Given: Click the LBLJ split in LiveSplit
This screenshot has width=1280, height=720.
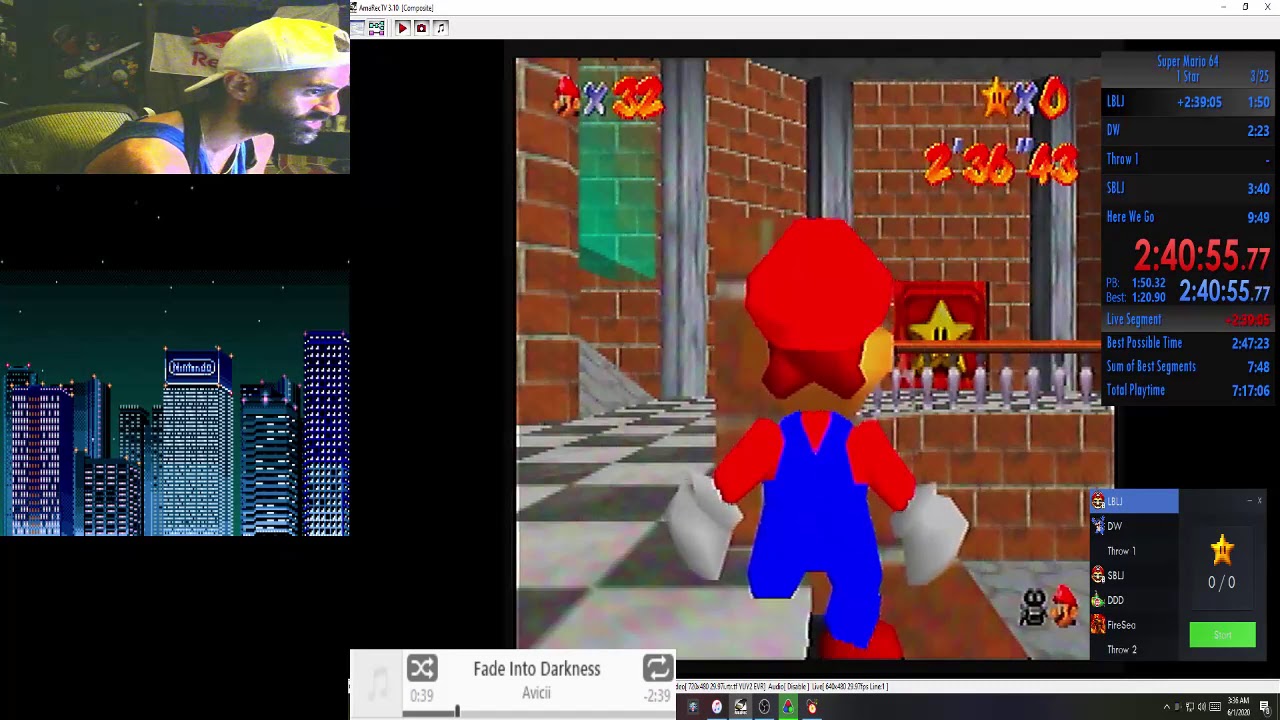Looking at the screenshot, I should coord(1187,102).
